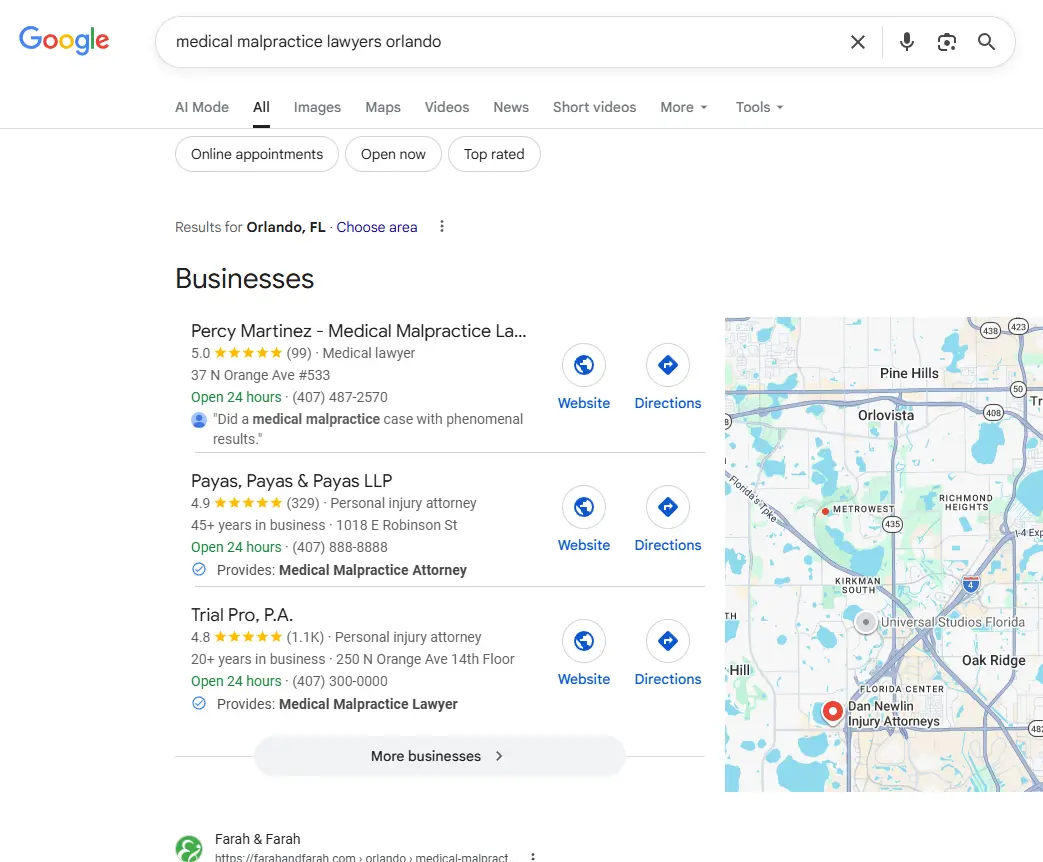
Task: Click the Google logo
Action: click(x=64, y=40)
